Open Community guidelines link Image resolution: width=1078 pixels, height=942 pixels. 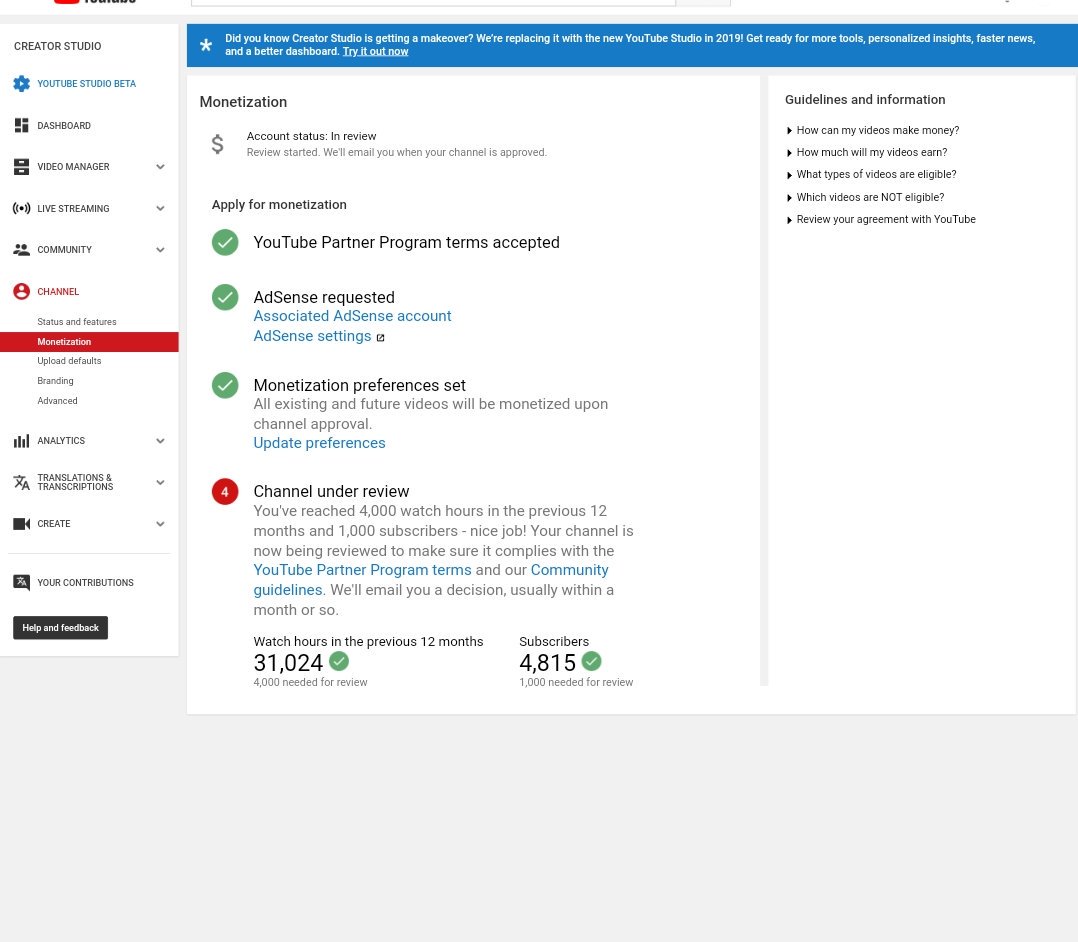(x=569, y=570)
